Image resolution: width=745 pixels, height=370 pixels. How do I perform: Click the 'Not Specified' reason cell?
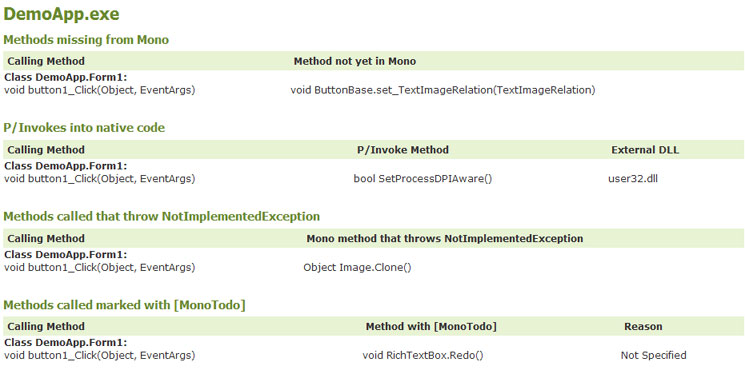(x=653, y=355)
